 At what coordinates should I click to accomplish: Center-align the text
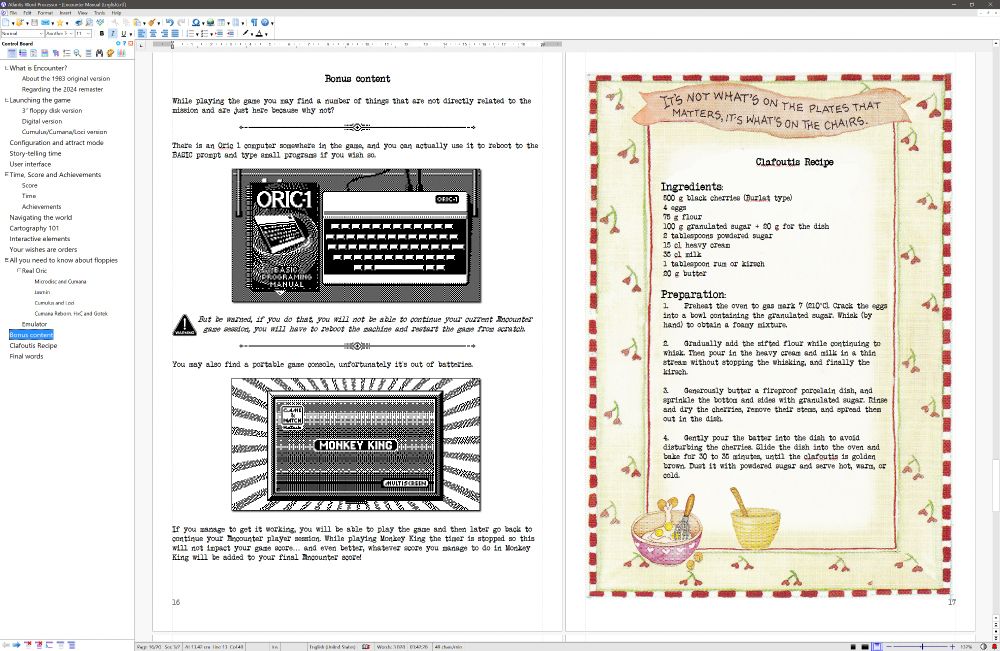(x=152, y=34)
